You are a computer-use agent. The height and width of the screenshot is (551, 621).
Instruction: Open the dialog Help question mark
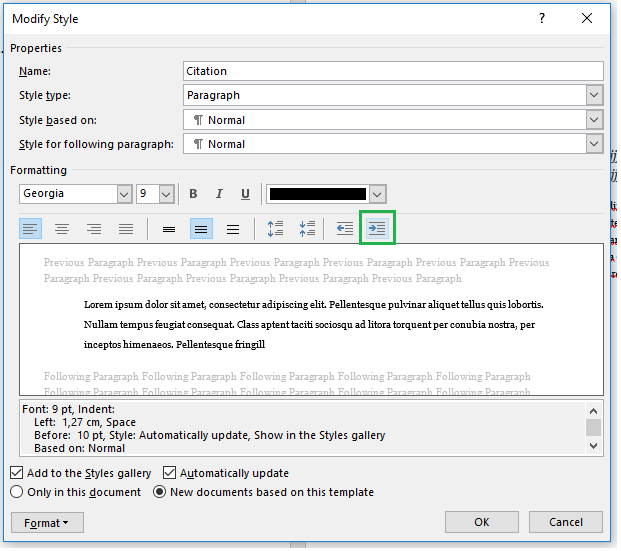click(542, 18)
